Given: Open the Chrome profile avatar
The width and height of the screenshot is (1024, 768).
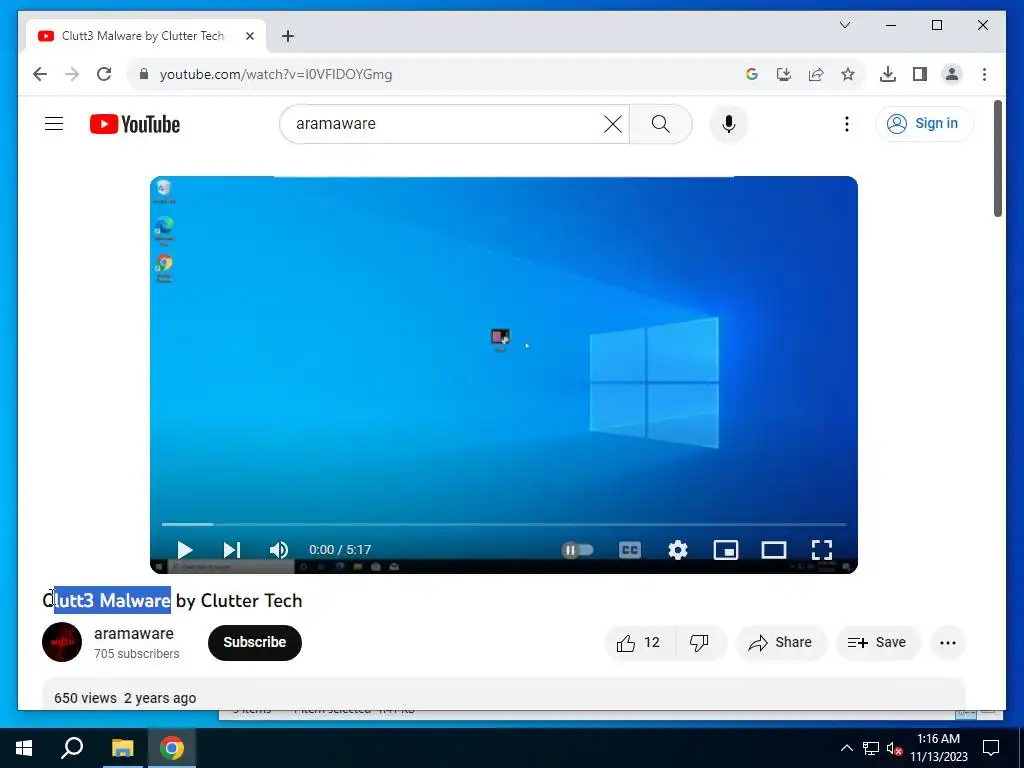Looking at the screenshot, I should coord(952,74).
